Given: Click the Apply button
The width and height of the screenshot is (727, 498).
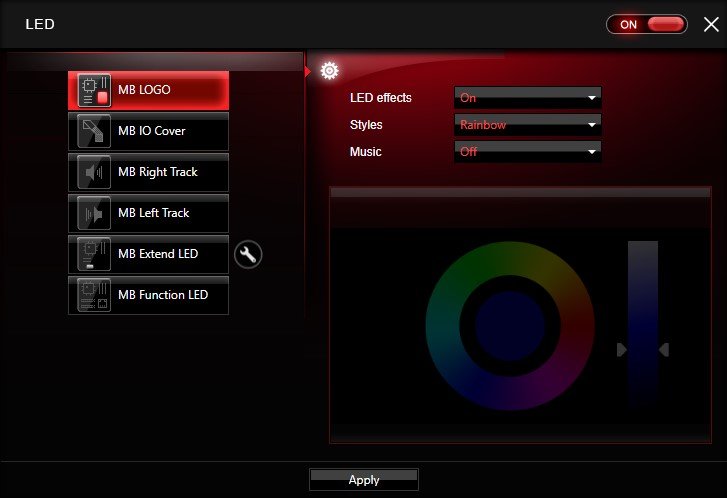Looking at the screenshot, I should pyautogui.click(x=364, y=479).
